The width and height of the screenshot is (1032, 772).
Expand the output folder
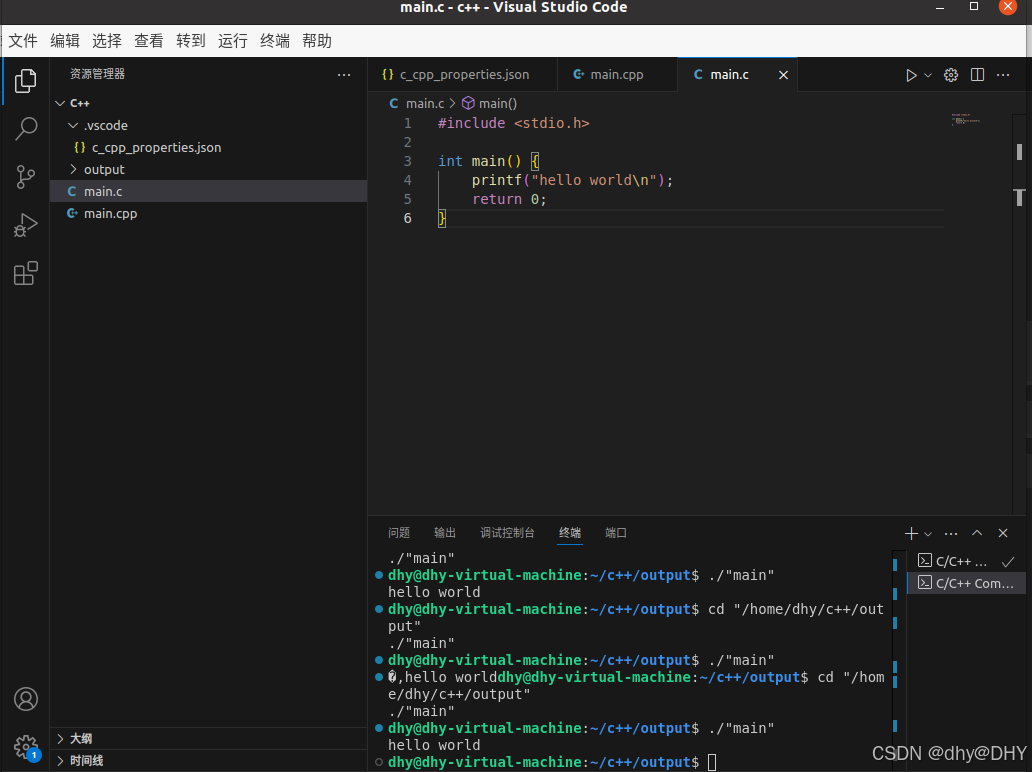point(208,169)
